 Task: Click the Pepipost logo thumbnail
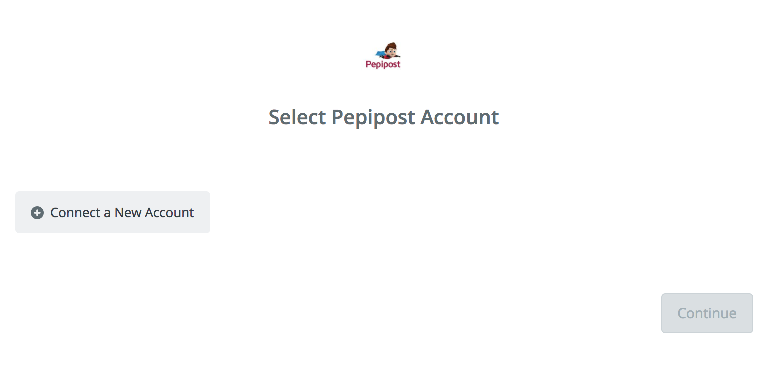point(383,55)
